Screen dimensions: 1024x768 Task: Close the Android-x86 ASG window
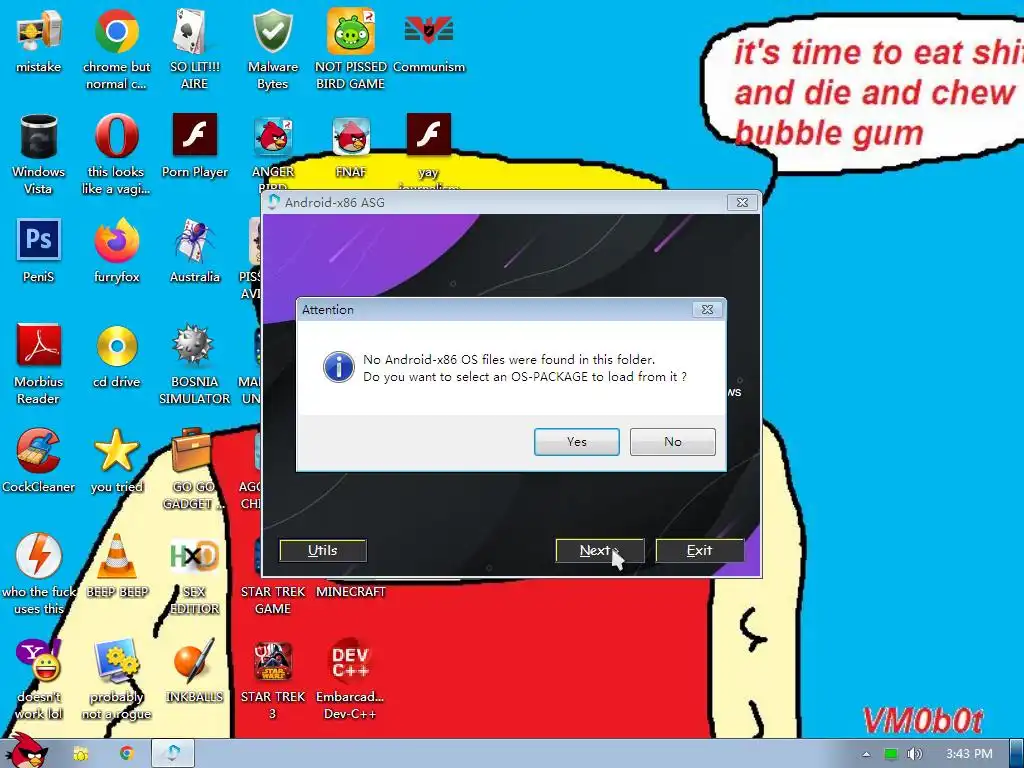pyautogui.click(x=743, y=202)
